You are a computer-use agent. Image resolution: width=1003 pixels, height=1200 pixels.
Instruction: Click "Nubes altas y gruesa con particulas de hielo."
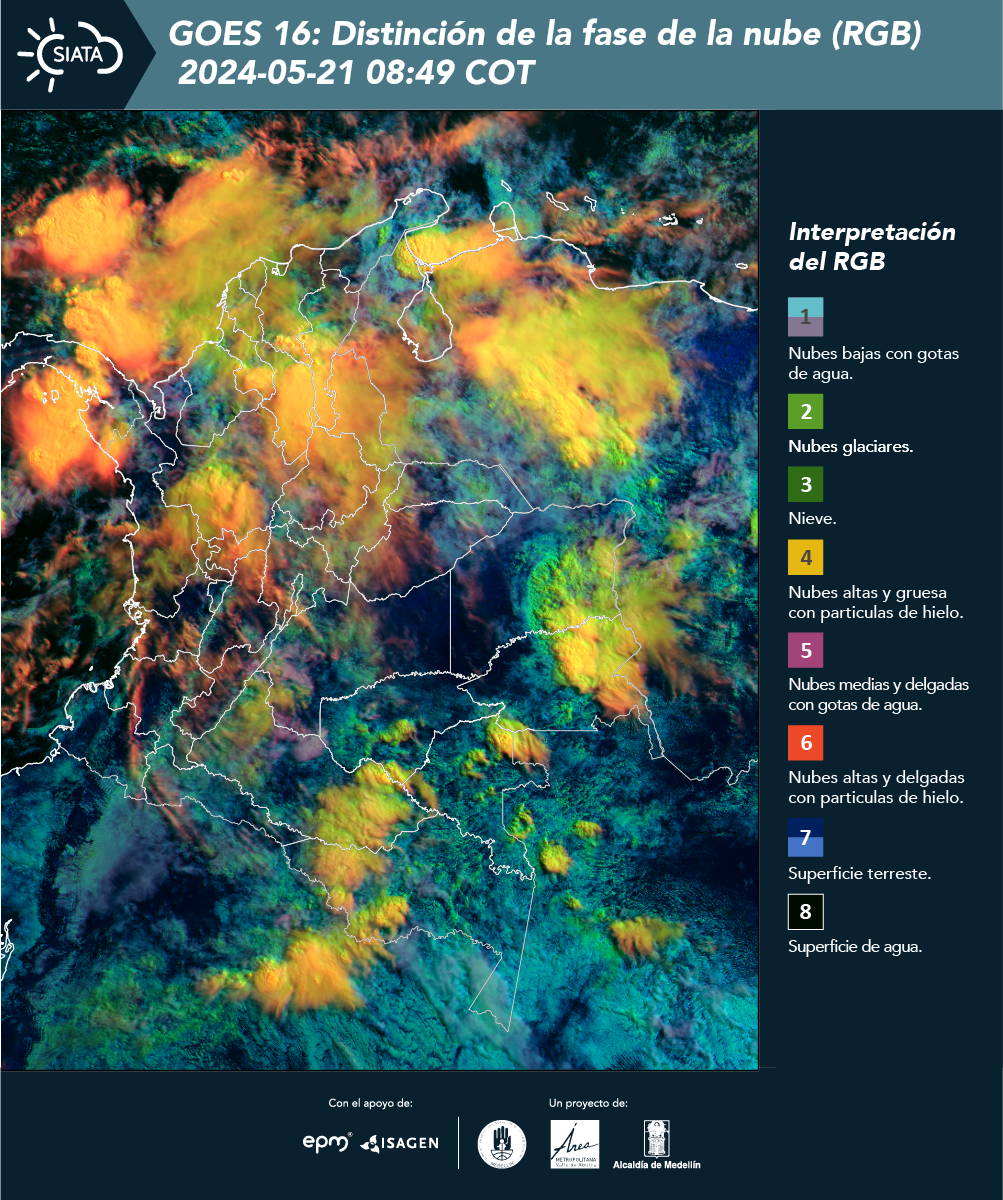pyautogui.click(x=876, y=602)
